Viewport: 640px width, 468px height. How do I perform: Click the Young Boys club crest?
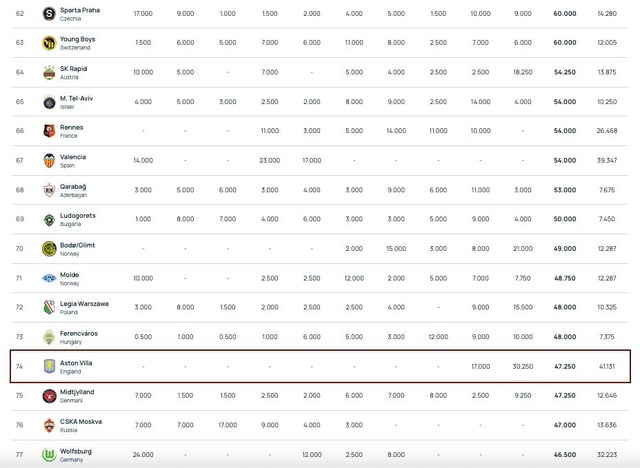point(49,43)
